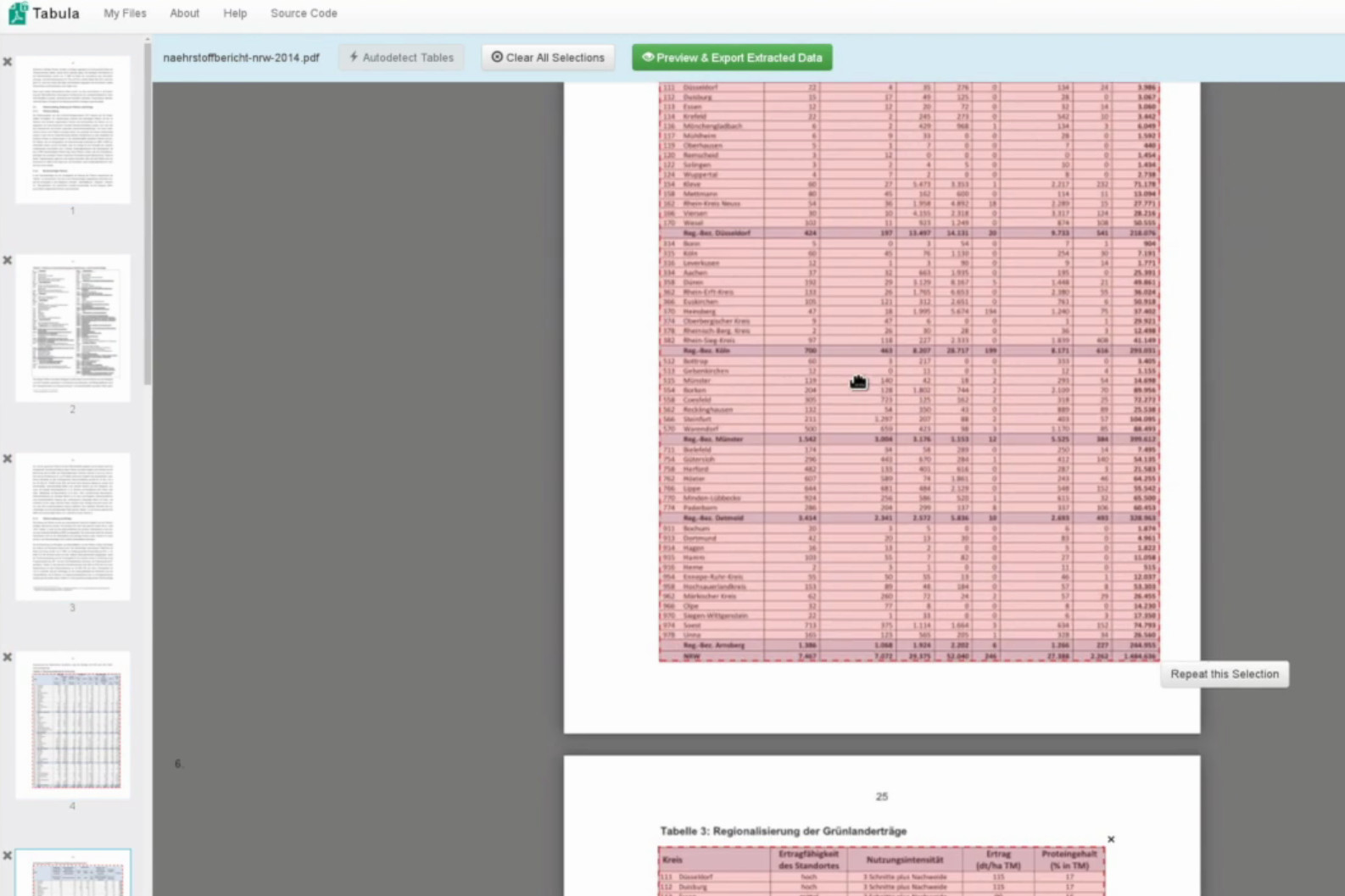Click the Tabula logo icon
This screenshot has height=896, width=1345.
(x=18, y=14)
